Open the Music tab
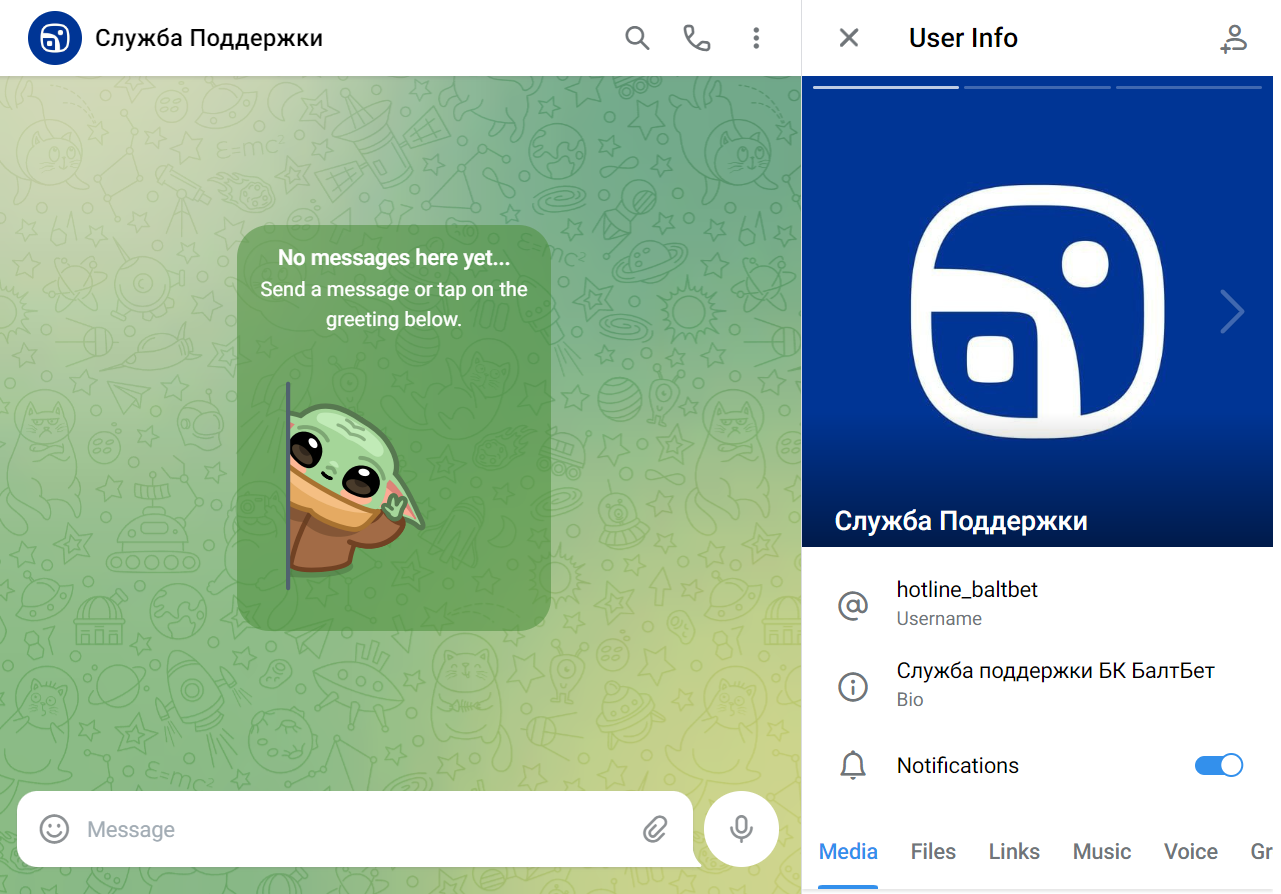The width and height of the screenshot is (1281, 894). coord(1101,852)
